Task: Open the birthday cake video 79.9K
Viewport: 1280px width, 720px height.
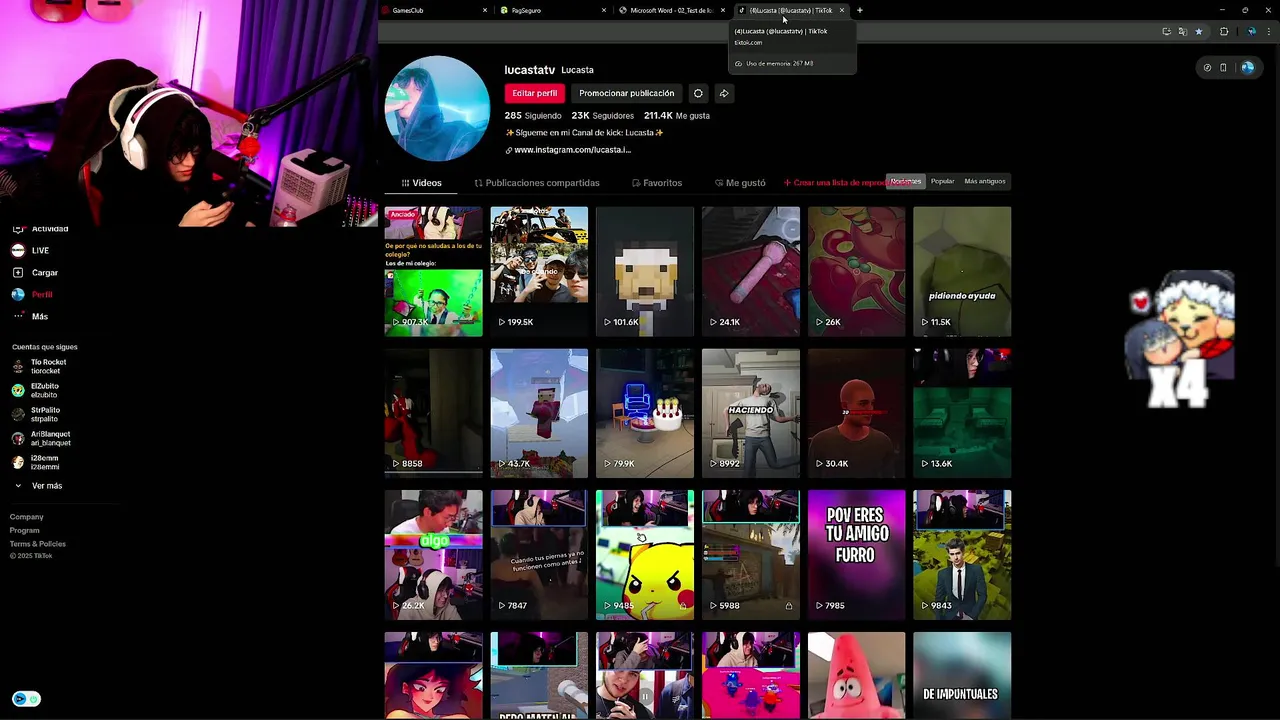Action: pyautogui.click(x=645, y=413)
